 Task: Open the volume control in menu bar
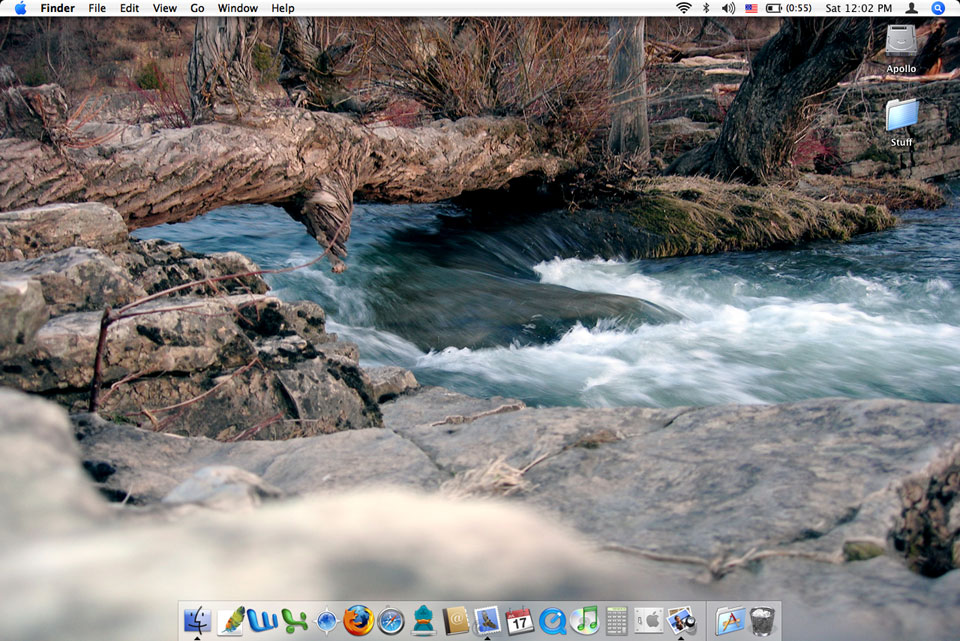pyautogui.click(x=728, y=8)
